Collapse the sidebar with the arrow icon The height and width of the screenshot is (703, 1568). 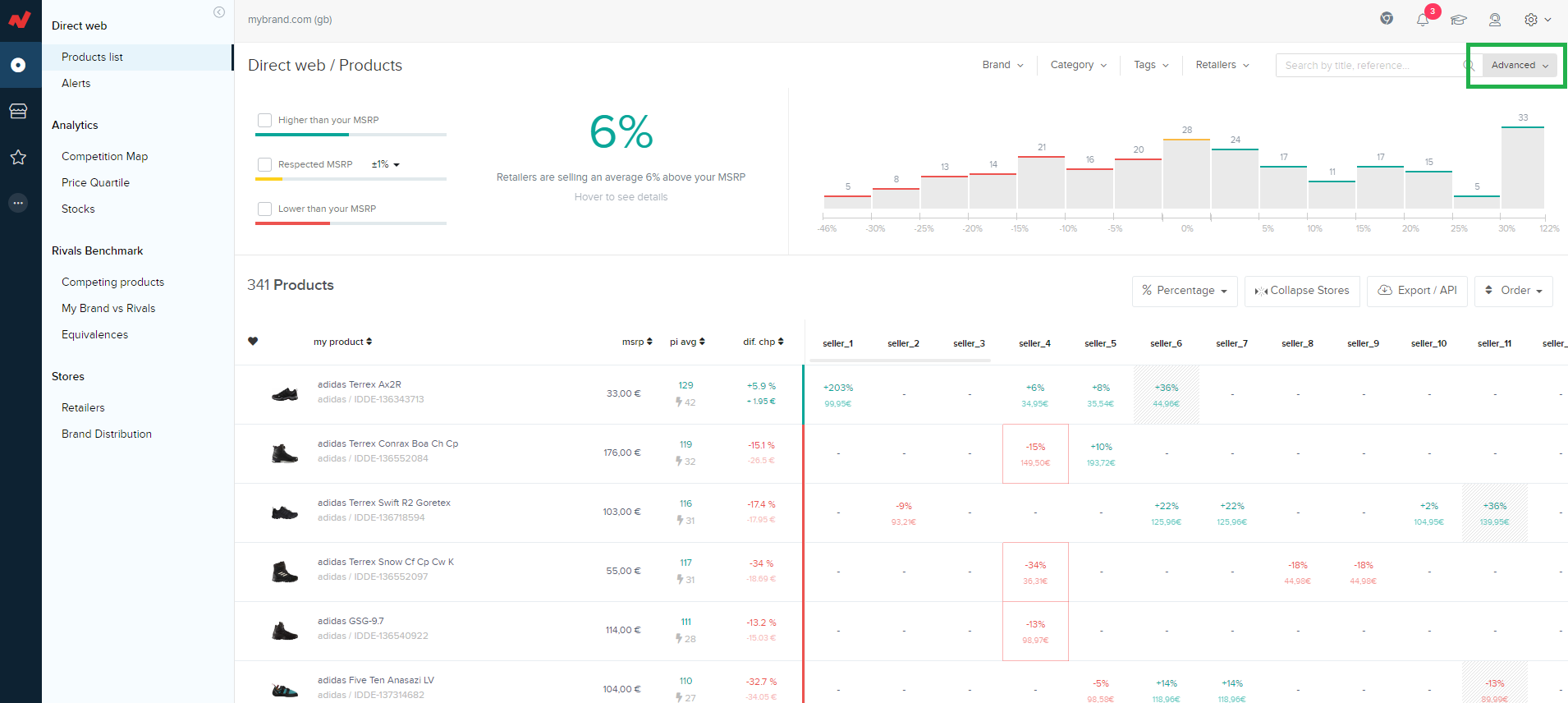(219, 12)
